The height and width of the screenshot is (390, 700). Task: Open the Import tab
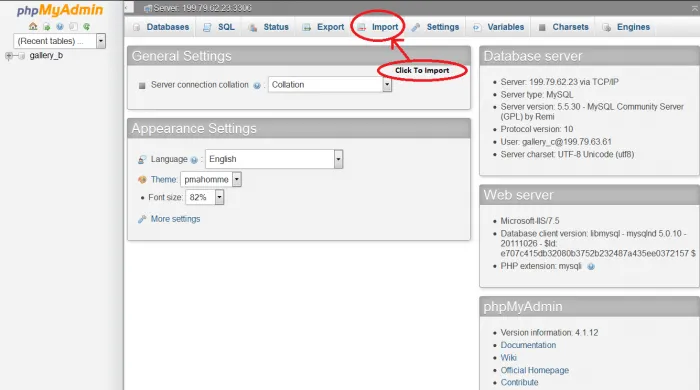(x=385, y=27)
